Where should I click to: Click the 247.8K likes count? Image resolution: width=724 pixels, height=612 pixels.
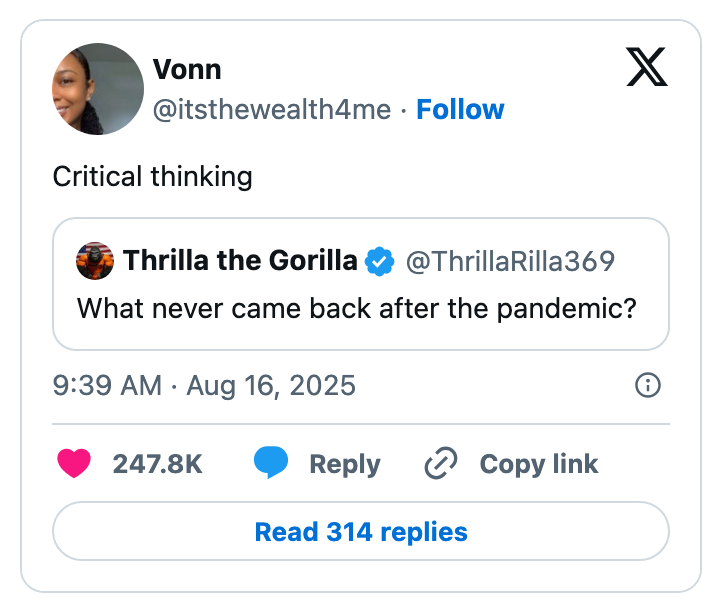point(157,464)
